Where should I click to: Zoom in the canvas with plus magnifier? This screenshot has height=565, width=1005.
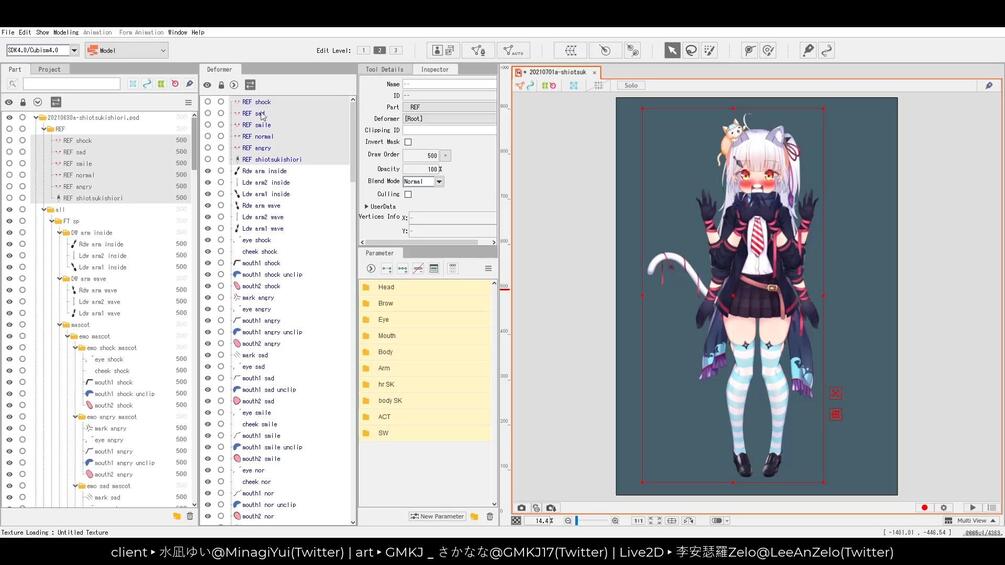point(615,521)
